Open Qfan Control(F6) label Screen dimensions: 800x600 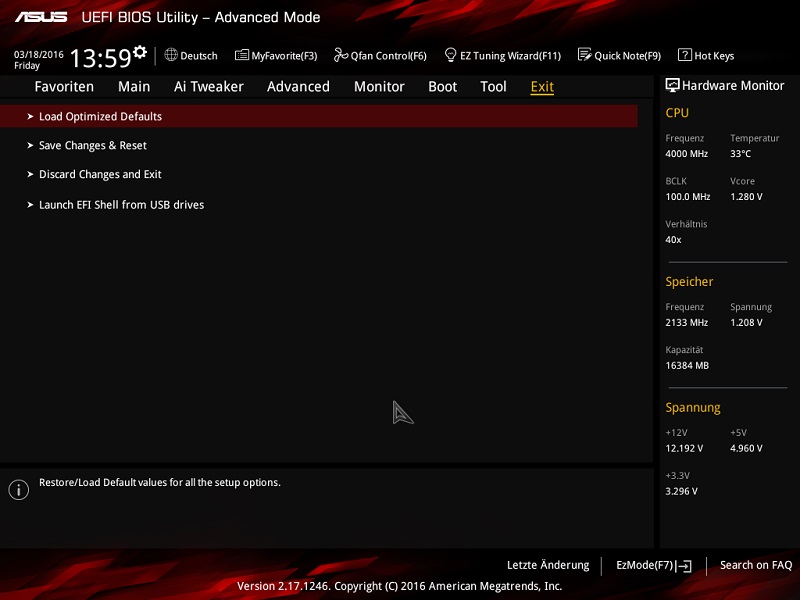click(x=388, y=56)
